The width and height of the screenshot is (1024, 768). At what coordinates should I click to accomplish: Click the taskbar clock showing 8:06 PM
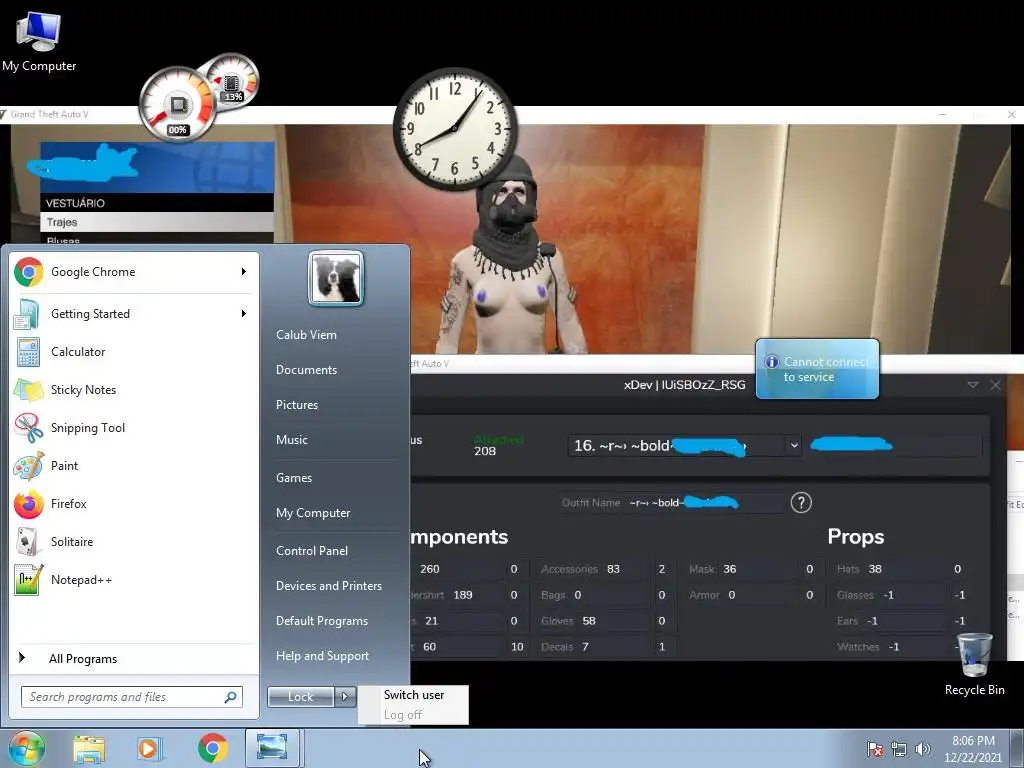[973, 749]
